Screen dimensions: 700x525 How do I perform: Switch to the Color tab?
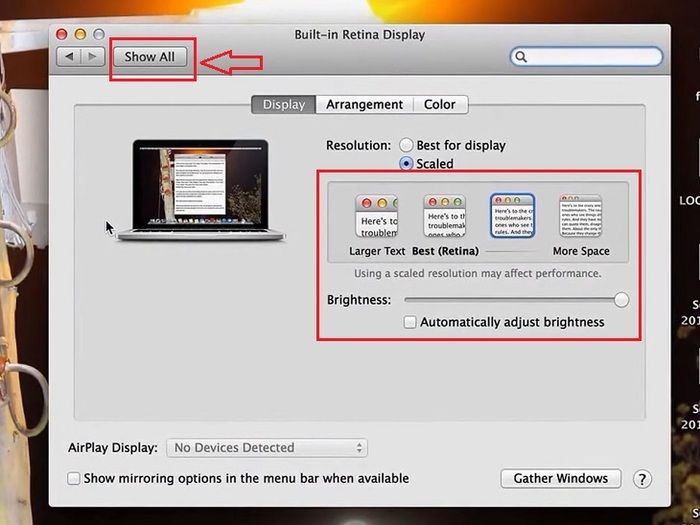click(x=440, y=104)
